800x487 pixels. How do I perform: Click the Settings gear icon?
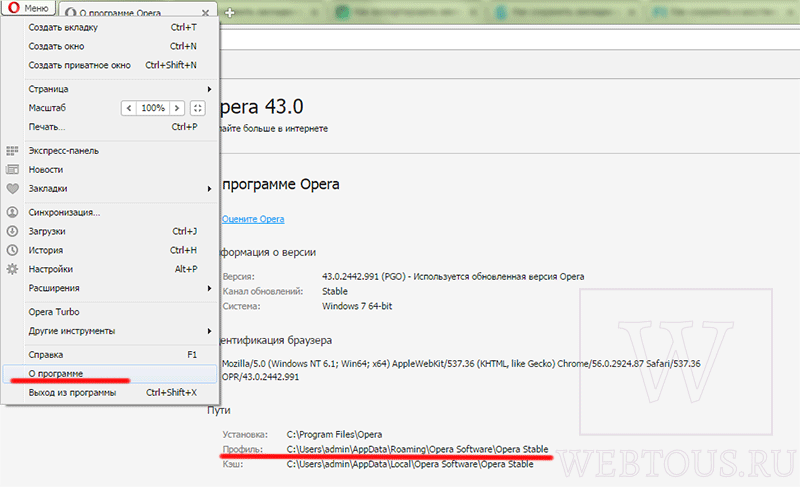12,269
